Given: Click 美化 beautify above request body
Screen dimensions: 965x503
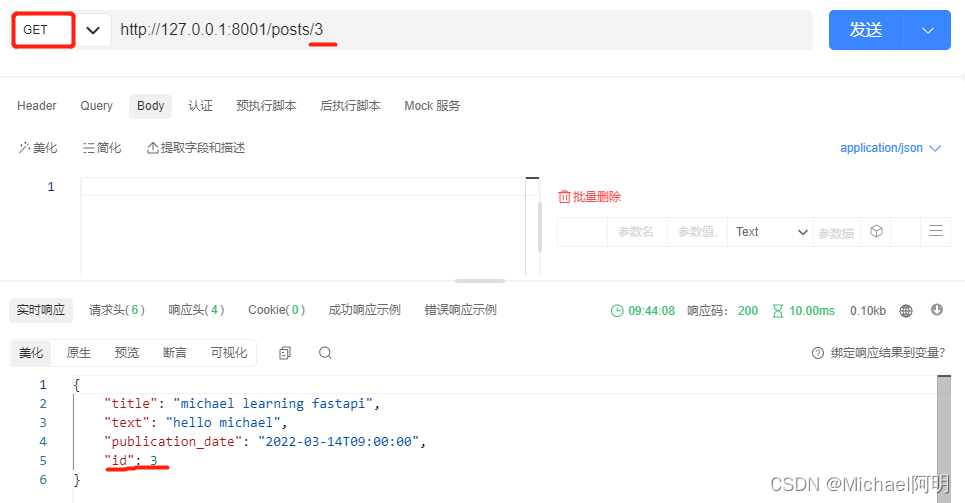Looking at the screenshot, I should click(x=38, y=148).
